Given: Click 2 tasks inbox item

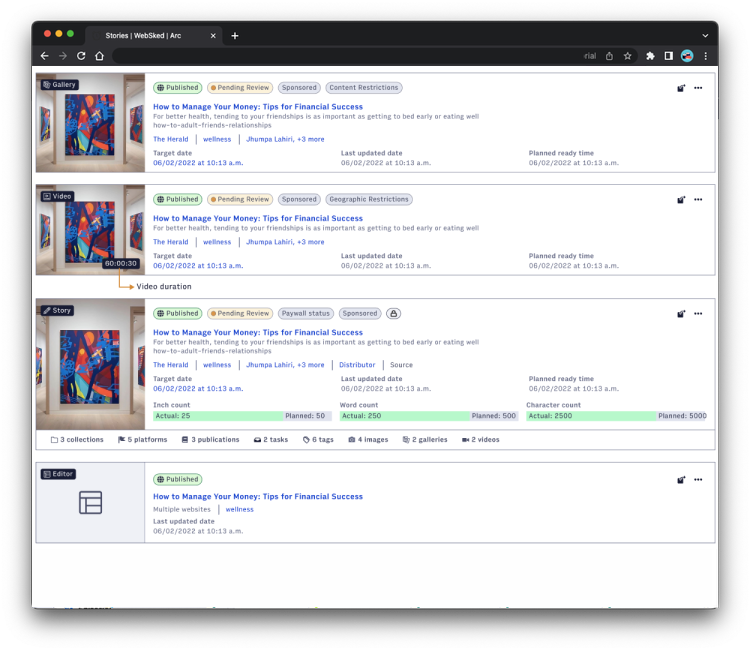Looking at the screenshot, I should [271, 440].
